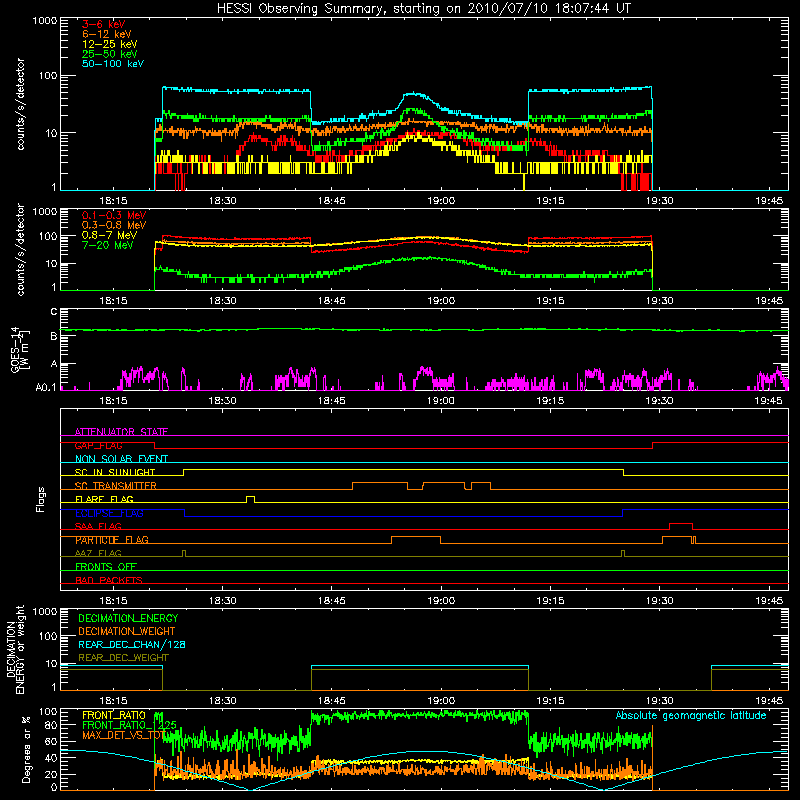Select the GAP_FLAG label
Image resolution: width=800 pixels, height=800 pixels.
(98, 445)
